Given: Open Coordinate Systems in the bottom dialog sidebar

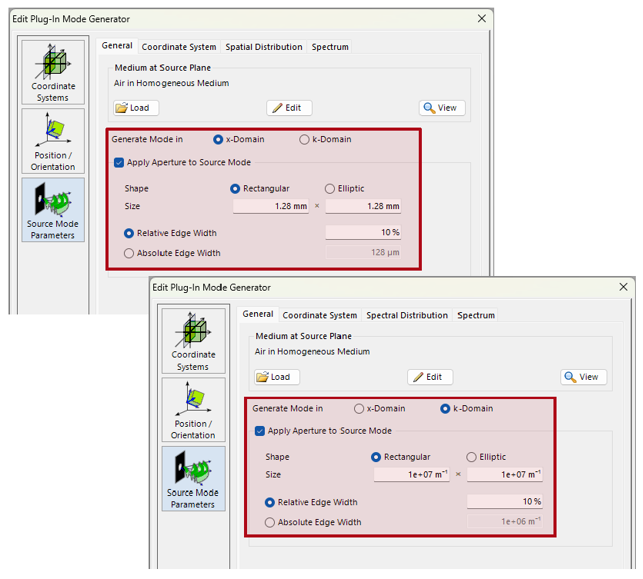Looking at the screenshot, I should pos(193,341).
